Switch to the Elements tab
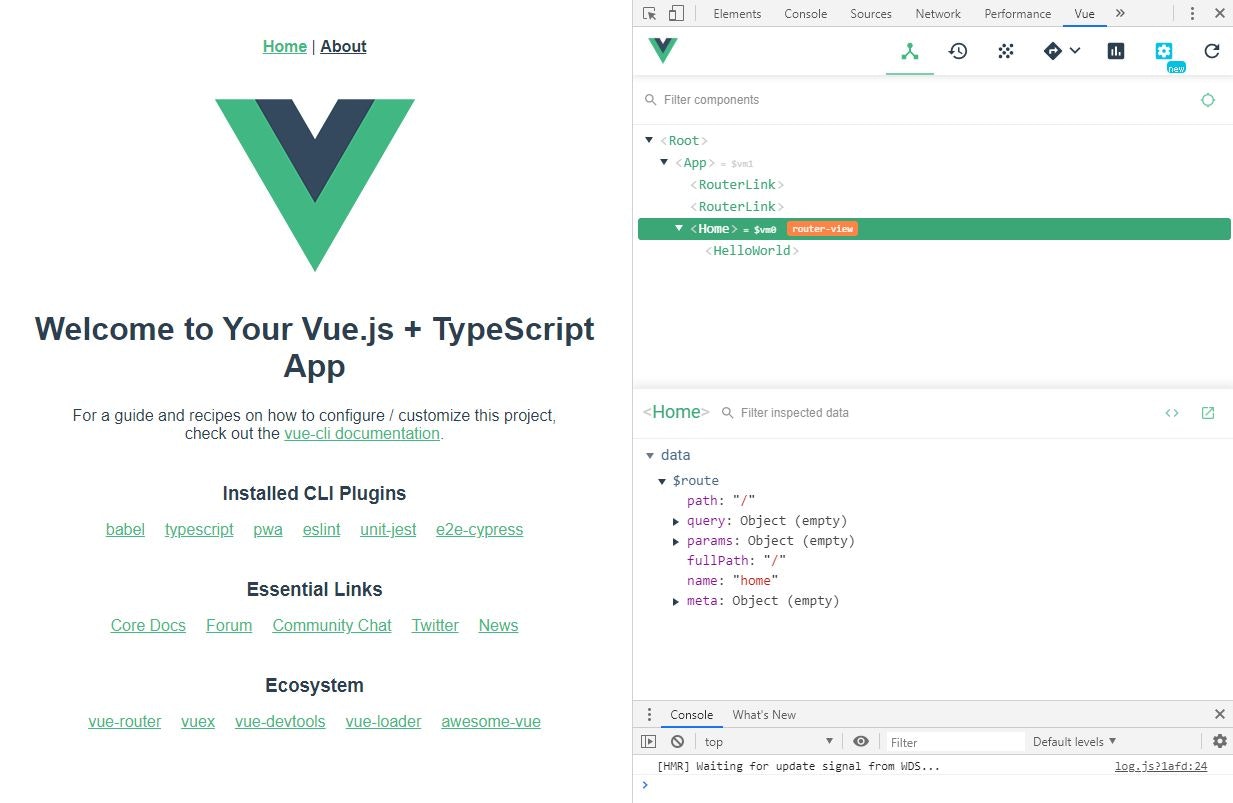Screen dimensions: 1233x803 (x=737, y=13)
